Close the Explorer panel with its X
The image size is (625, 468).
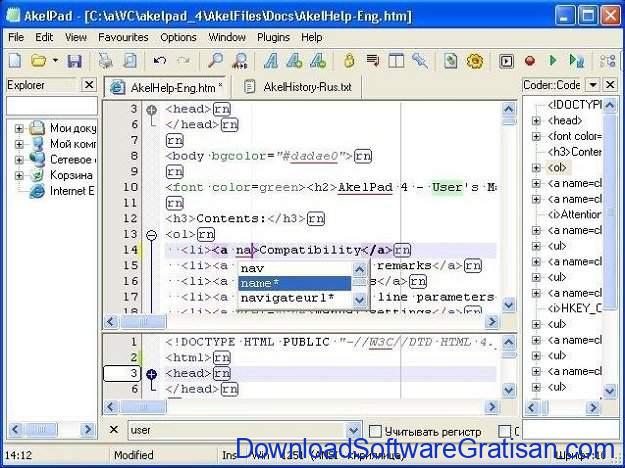pos(89,85)
